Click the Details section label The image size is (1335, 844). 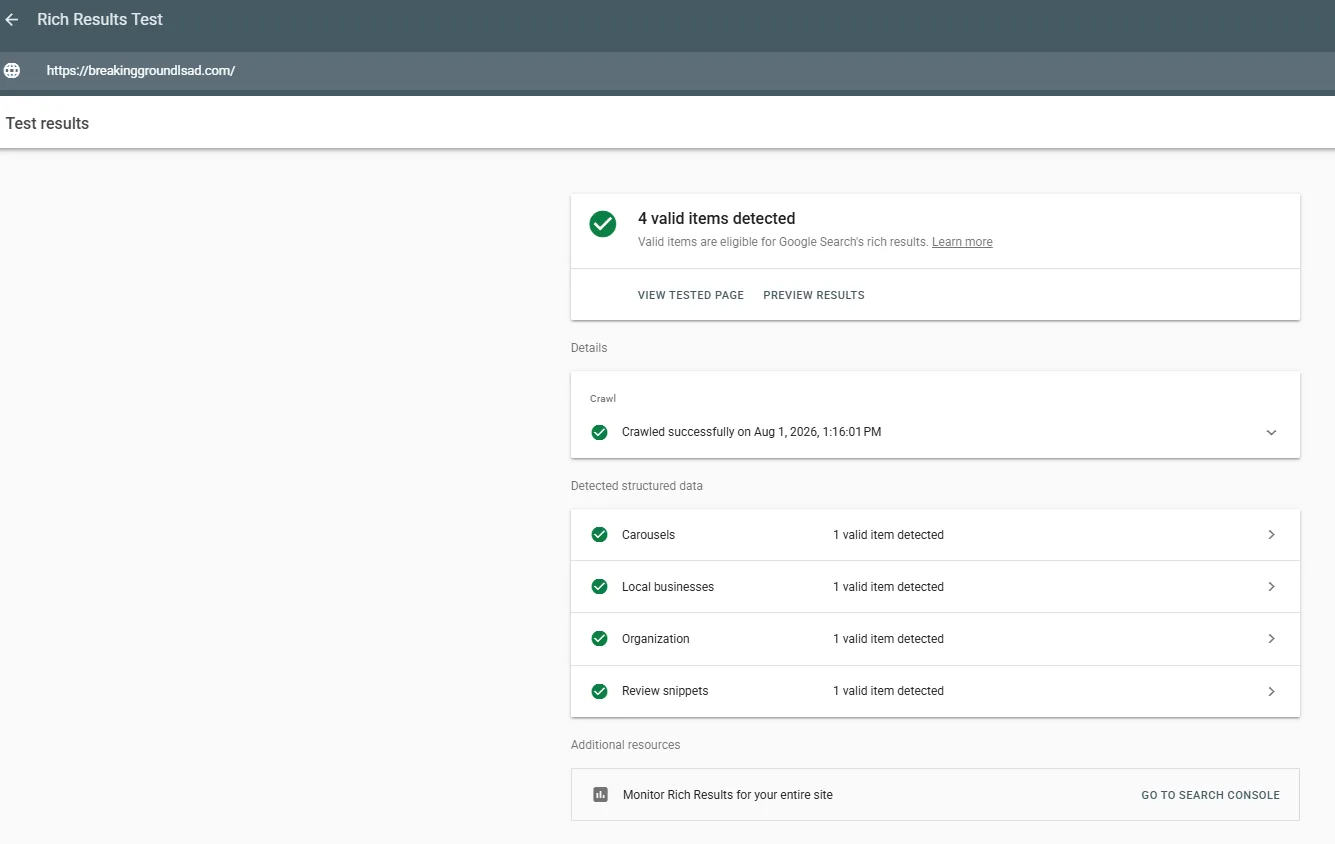pyautogui.click(x=589, y=348)
